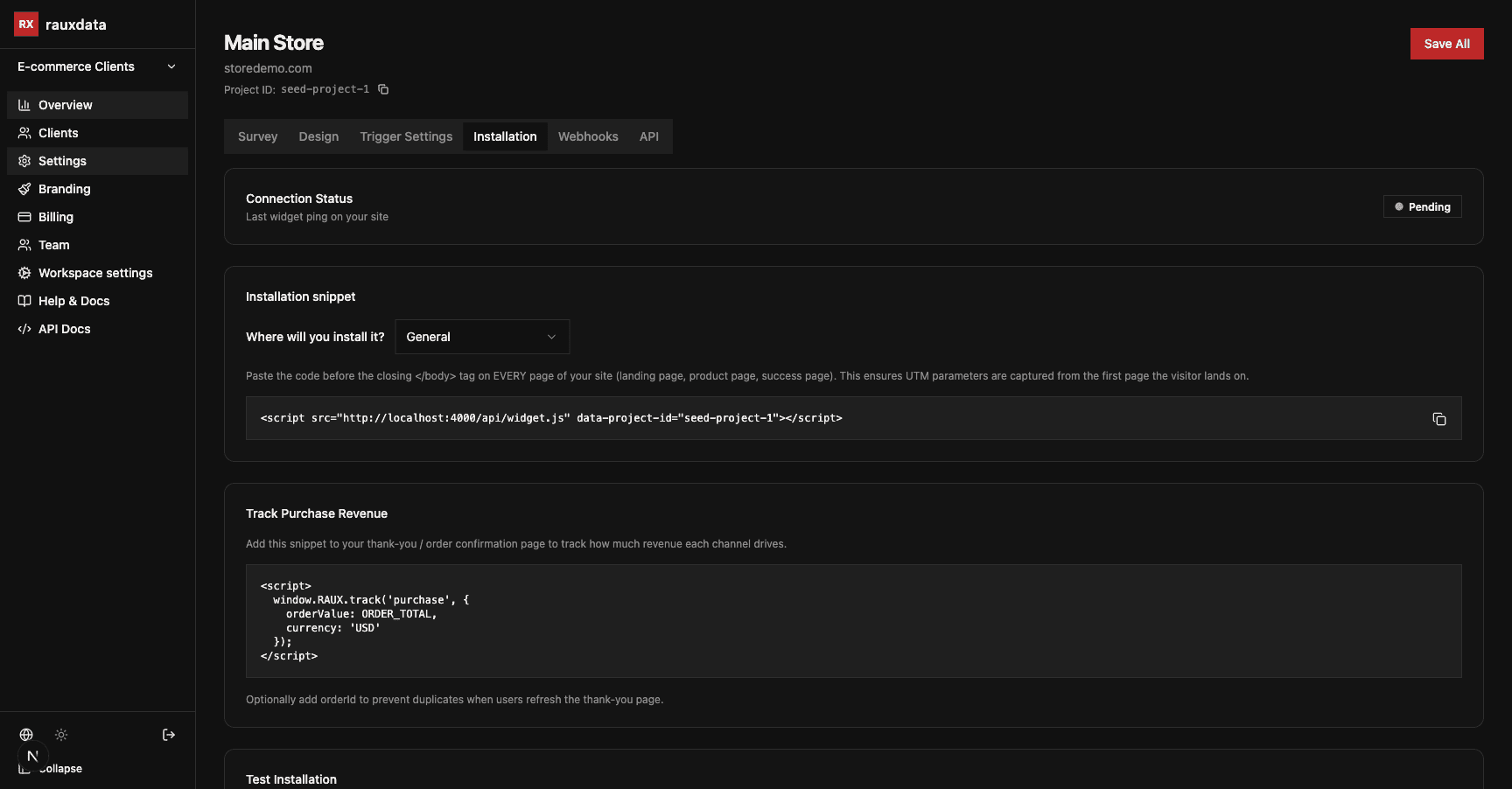Click the Connection Status heading

299,199
